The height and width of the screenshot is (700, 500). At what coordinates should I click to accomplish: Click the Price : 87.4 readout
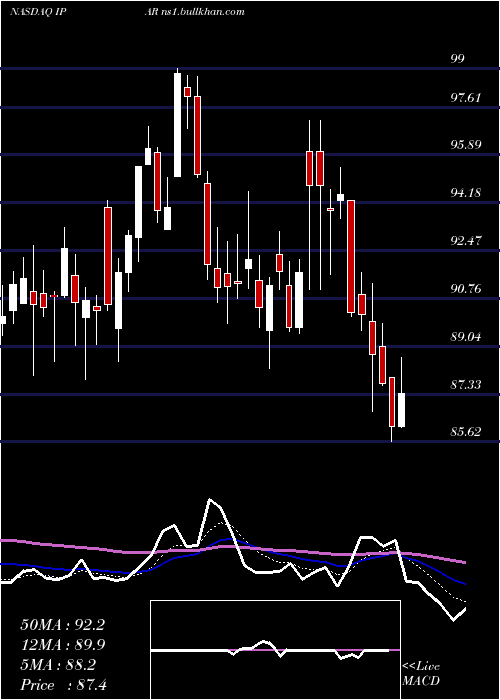(x=63, y=685)
